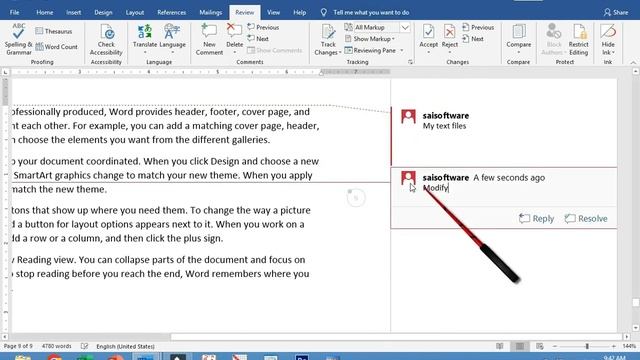Reject the current change

pos(449,35)
